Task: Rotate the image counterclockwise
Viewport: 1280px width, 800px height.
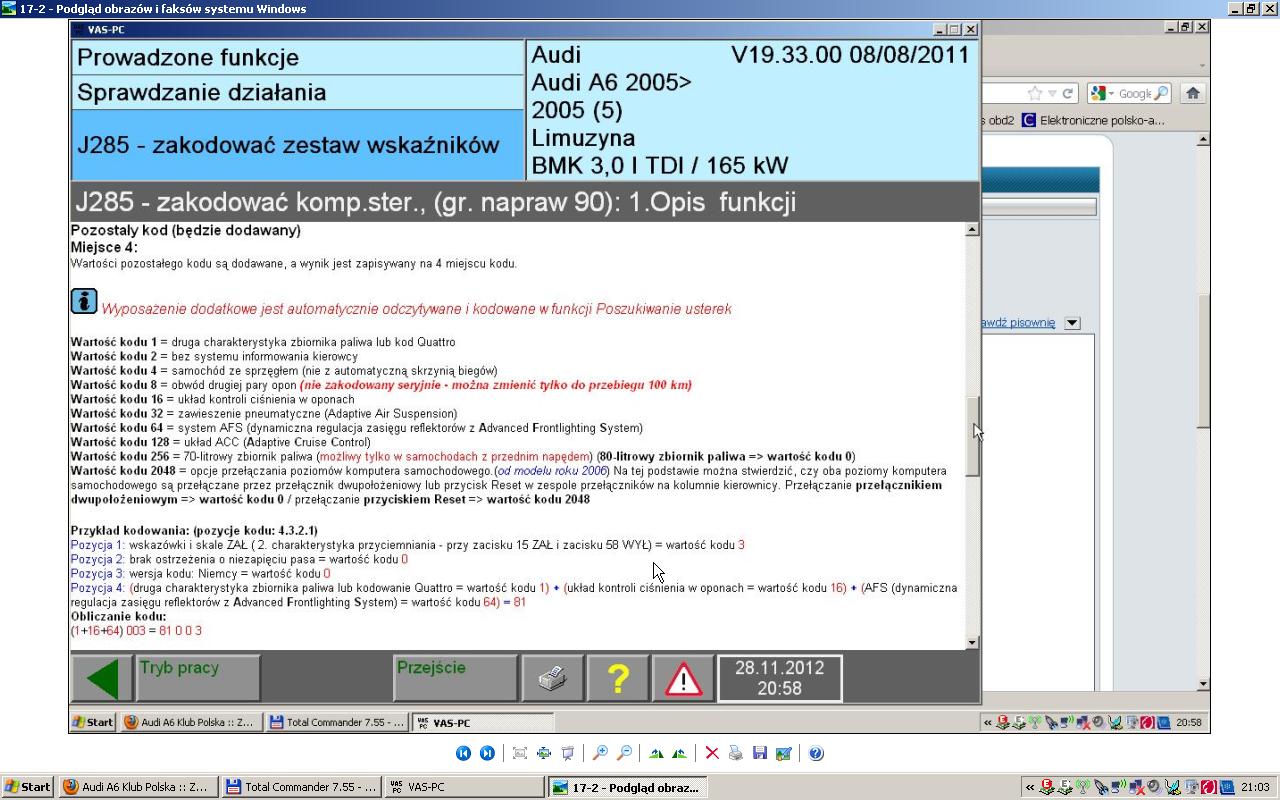Action: [680, 753]
